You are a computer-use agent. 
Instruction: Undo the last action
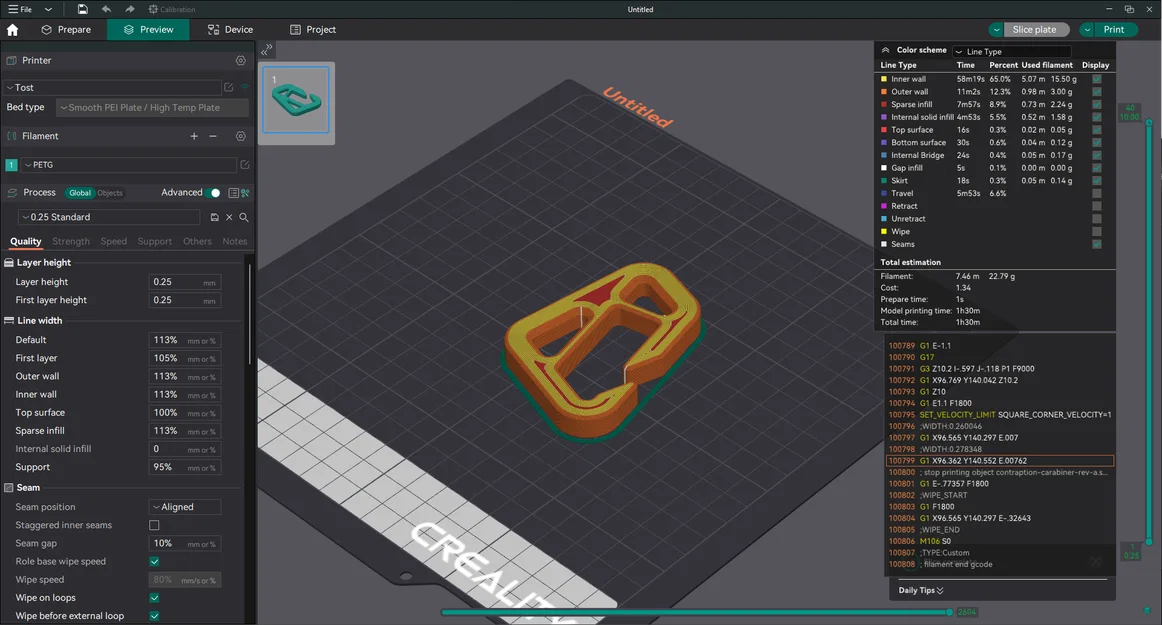[x=106, y=10]
